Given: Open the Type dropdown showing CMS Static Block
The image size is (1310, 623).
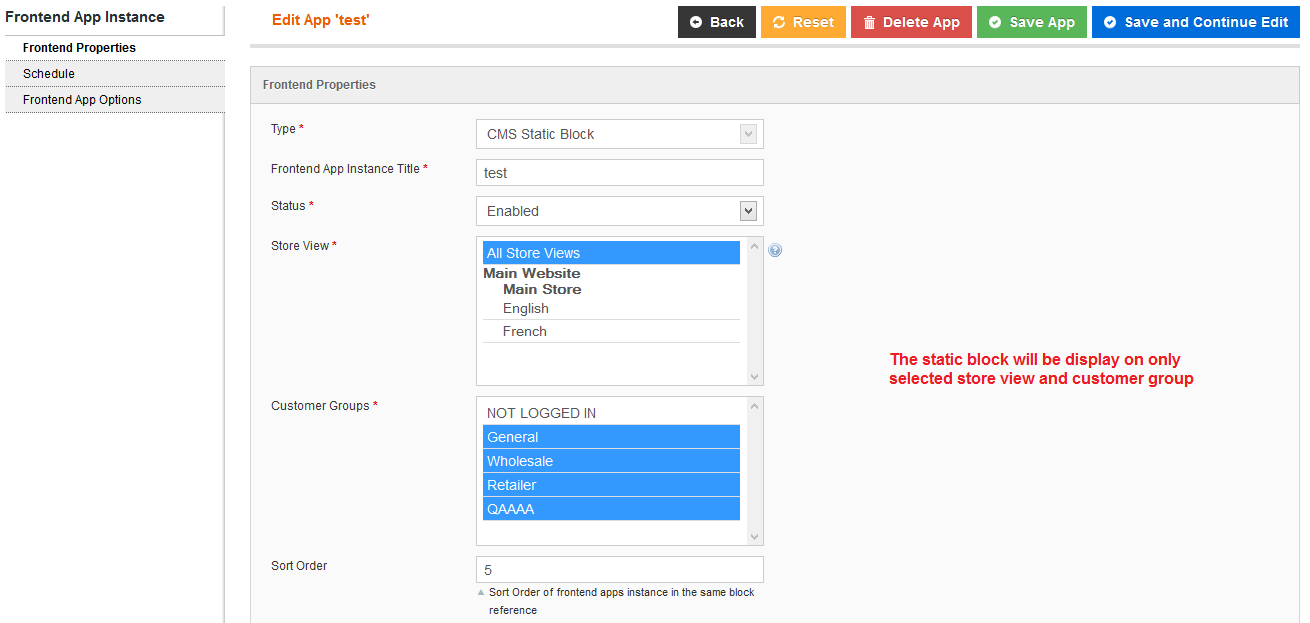Looking at the screenshot, I should click(619, 133).
